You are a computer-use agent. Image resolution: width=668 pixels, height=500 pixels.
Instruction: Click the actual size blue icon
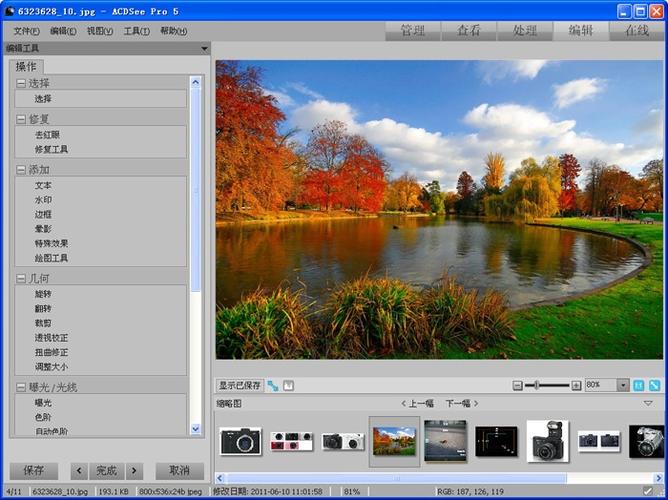click(x=639, y=385)
